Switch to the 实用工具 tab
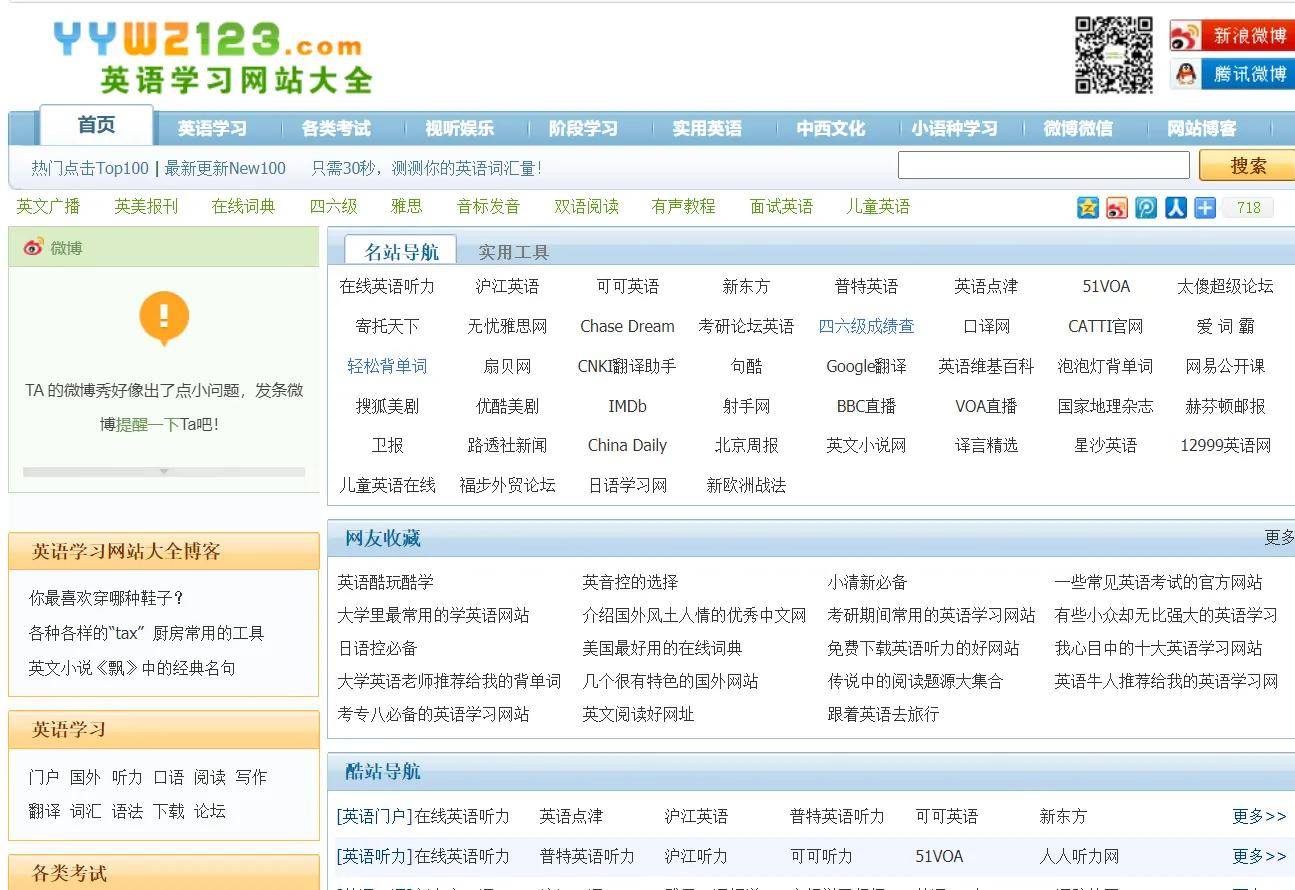Viewport: 1295px width, 890px height. (514, 252)
